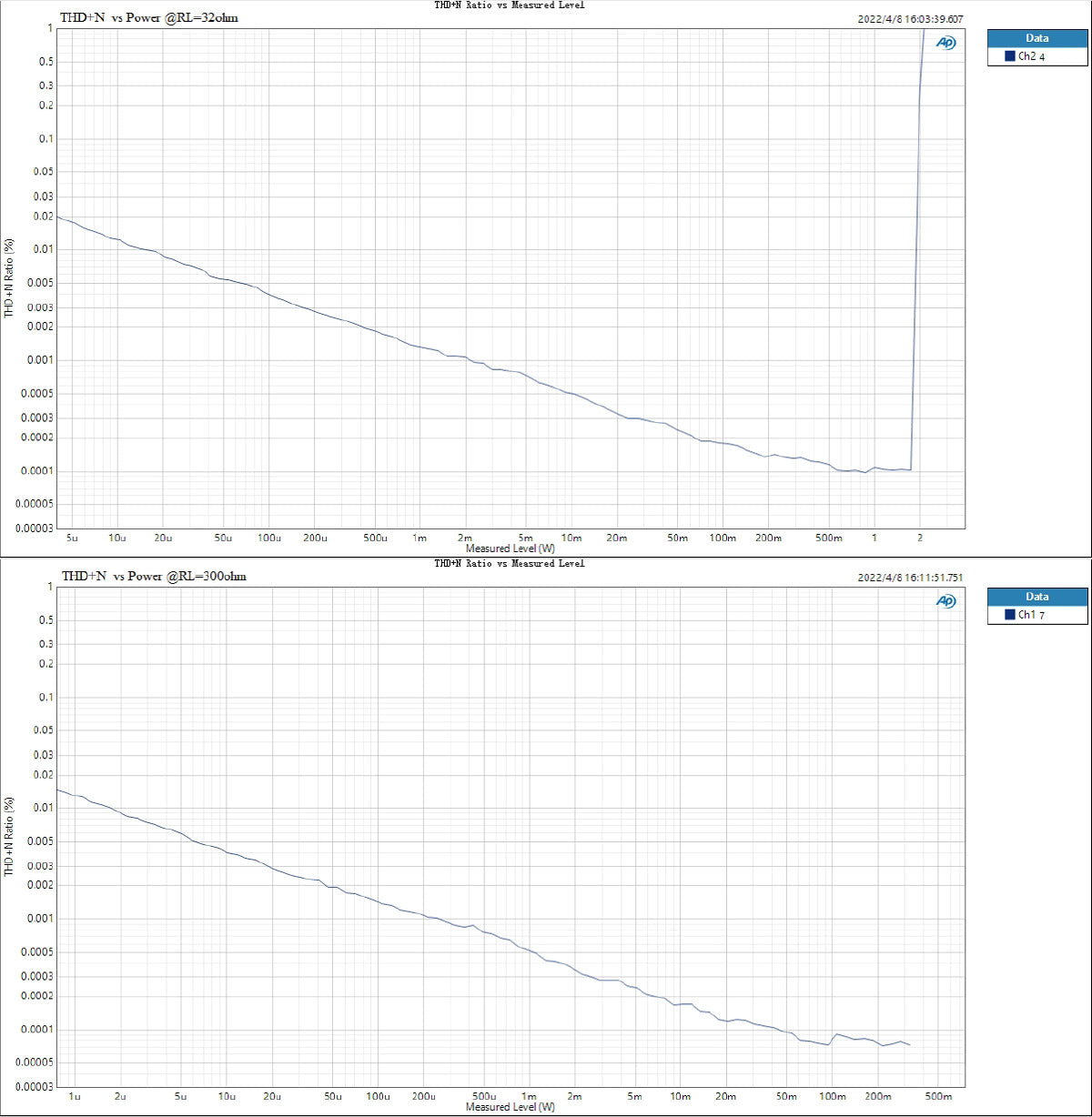This screenshot has width=1092, height=1117.
Task: Select the 'THD+N vs Power @RL=300ohm' title
Action: (153, 576)
